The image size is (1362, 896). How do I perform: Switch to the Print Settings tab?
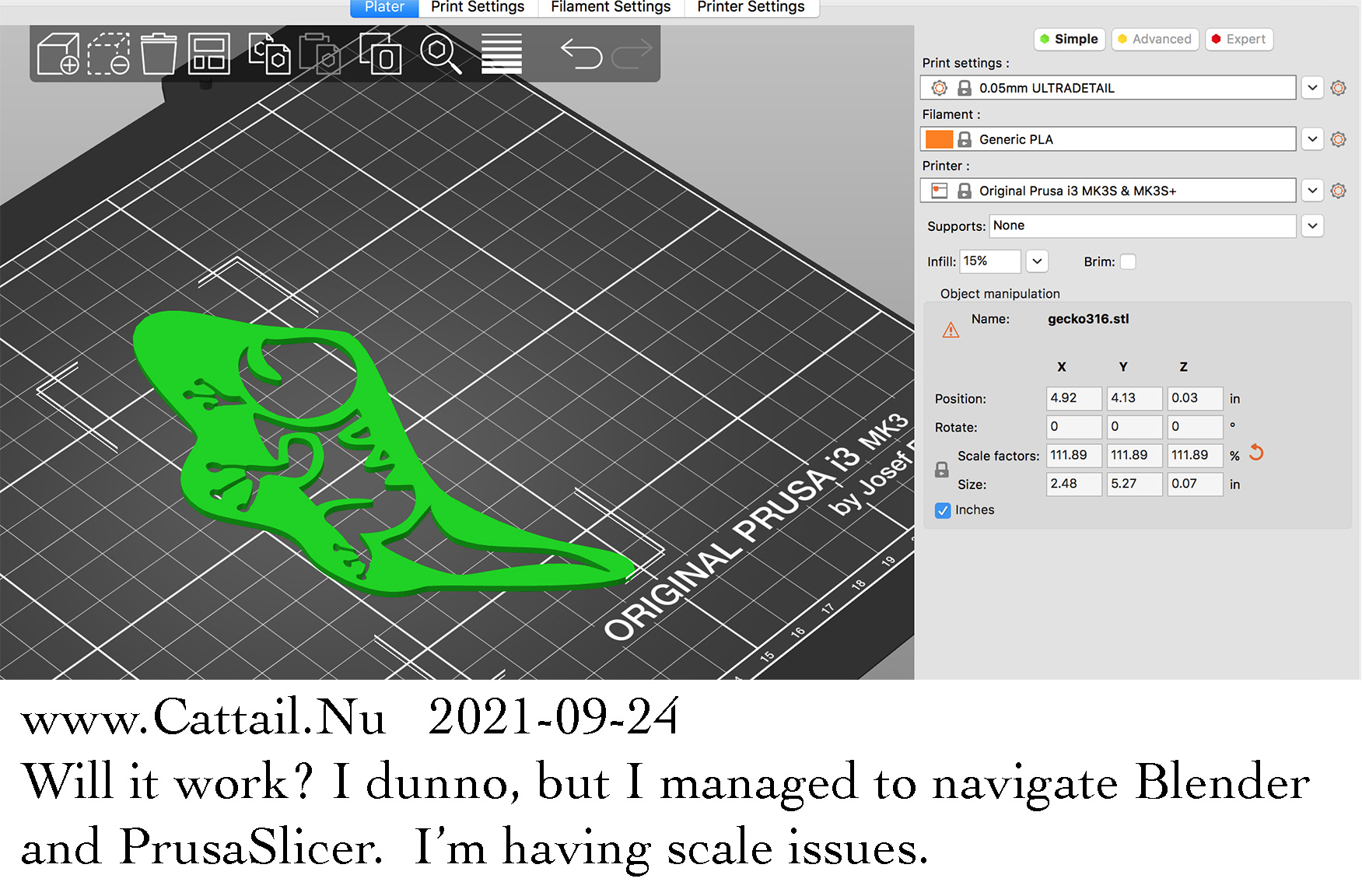(x=478, y=7)
